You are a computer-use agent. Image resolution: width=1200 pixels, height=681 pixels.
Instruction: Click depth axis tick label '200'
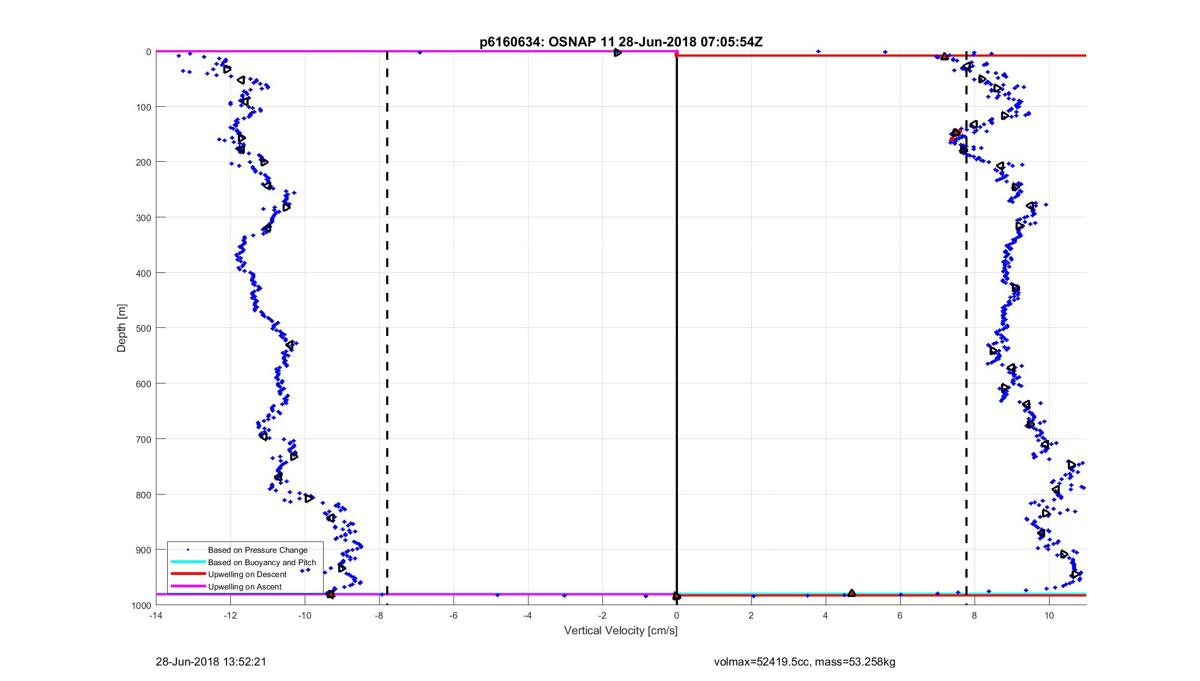coord(143,162)
